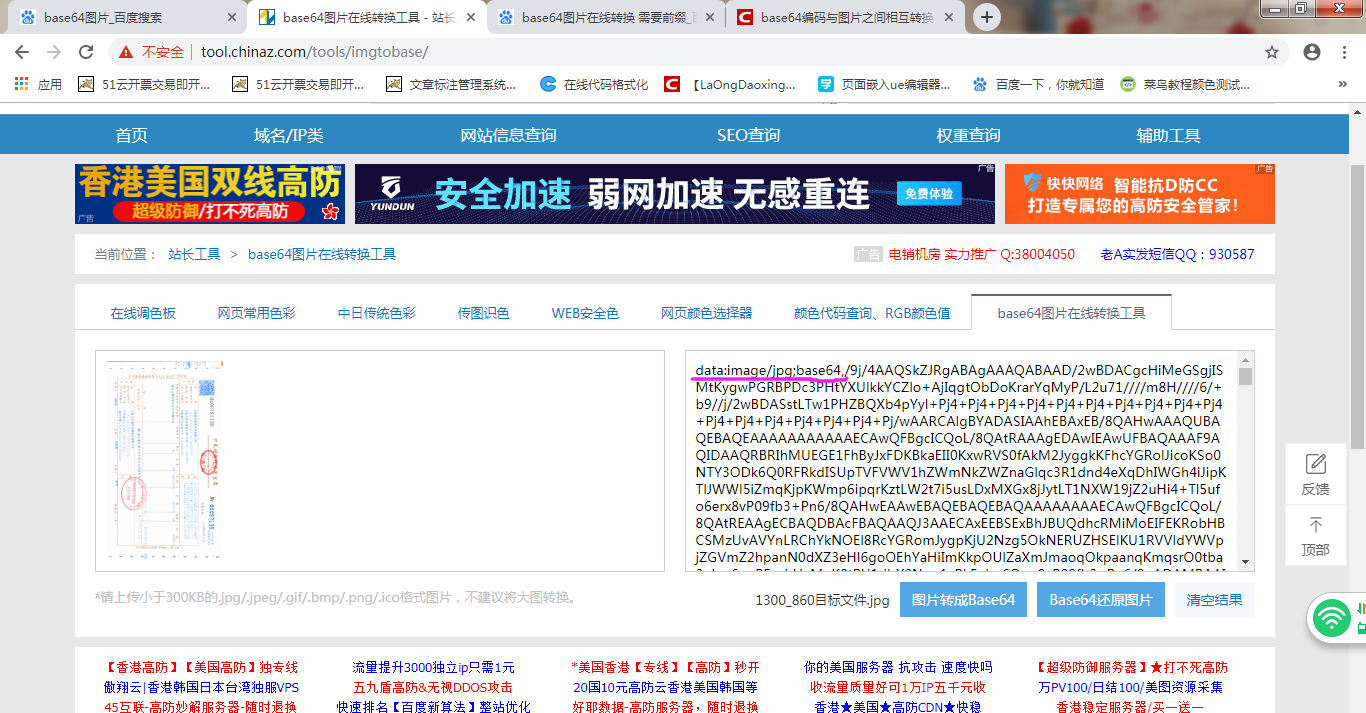Open the Chrome profile avatar
Viewport: 1366px width, 713px height.
point(1311,51)
